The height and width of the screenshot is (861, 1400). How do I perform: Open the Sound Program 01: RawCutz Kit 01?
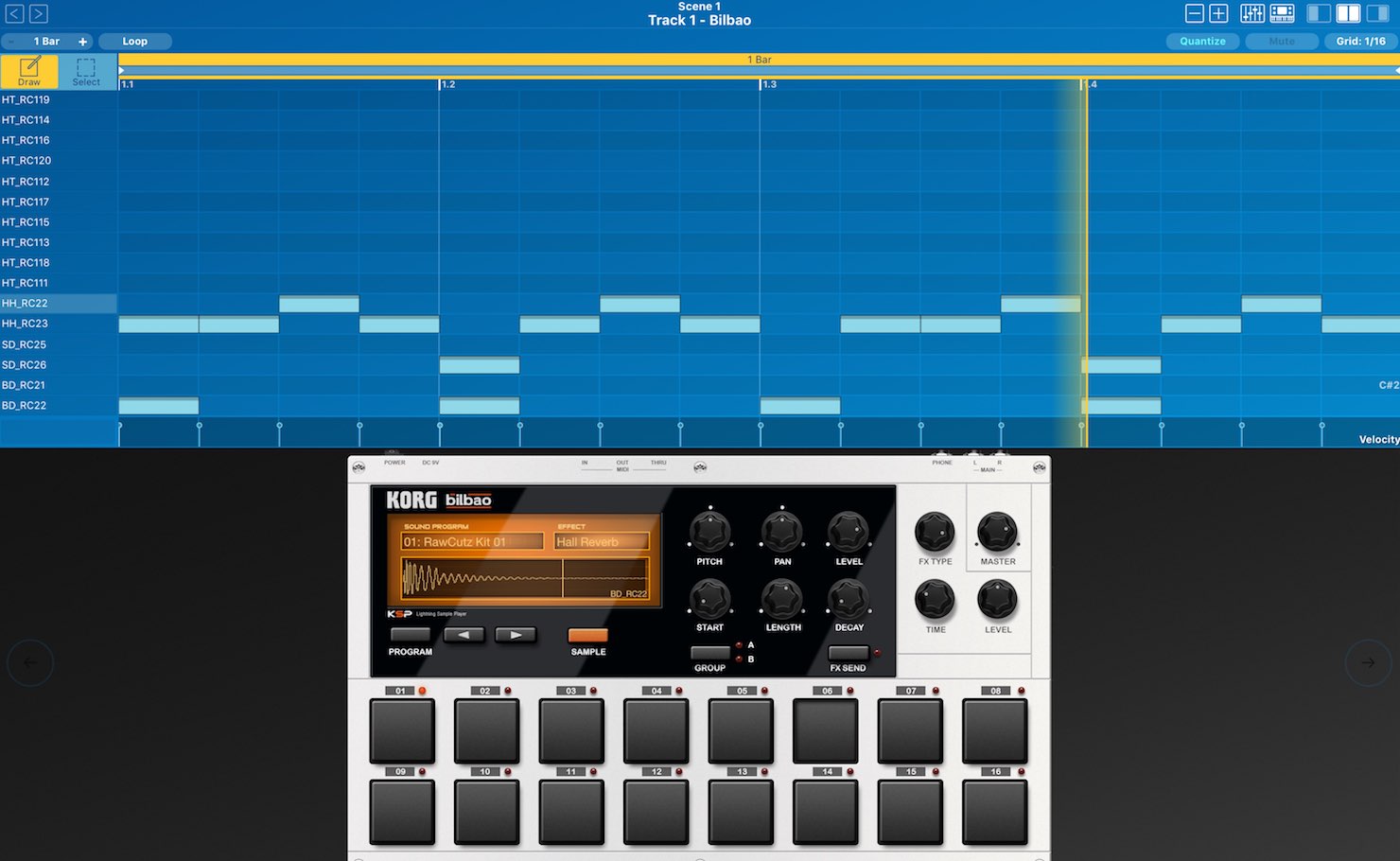[x=472, y=541]
